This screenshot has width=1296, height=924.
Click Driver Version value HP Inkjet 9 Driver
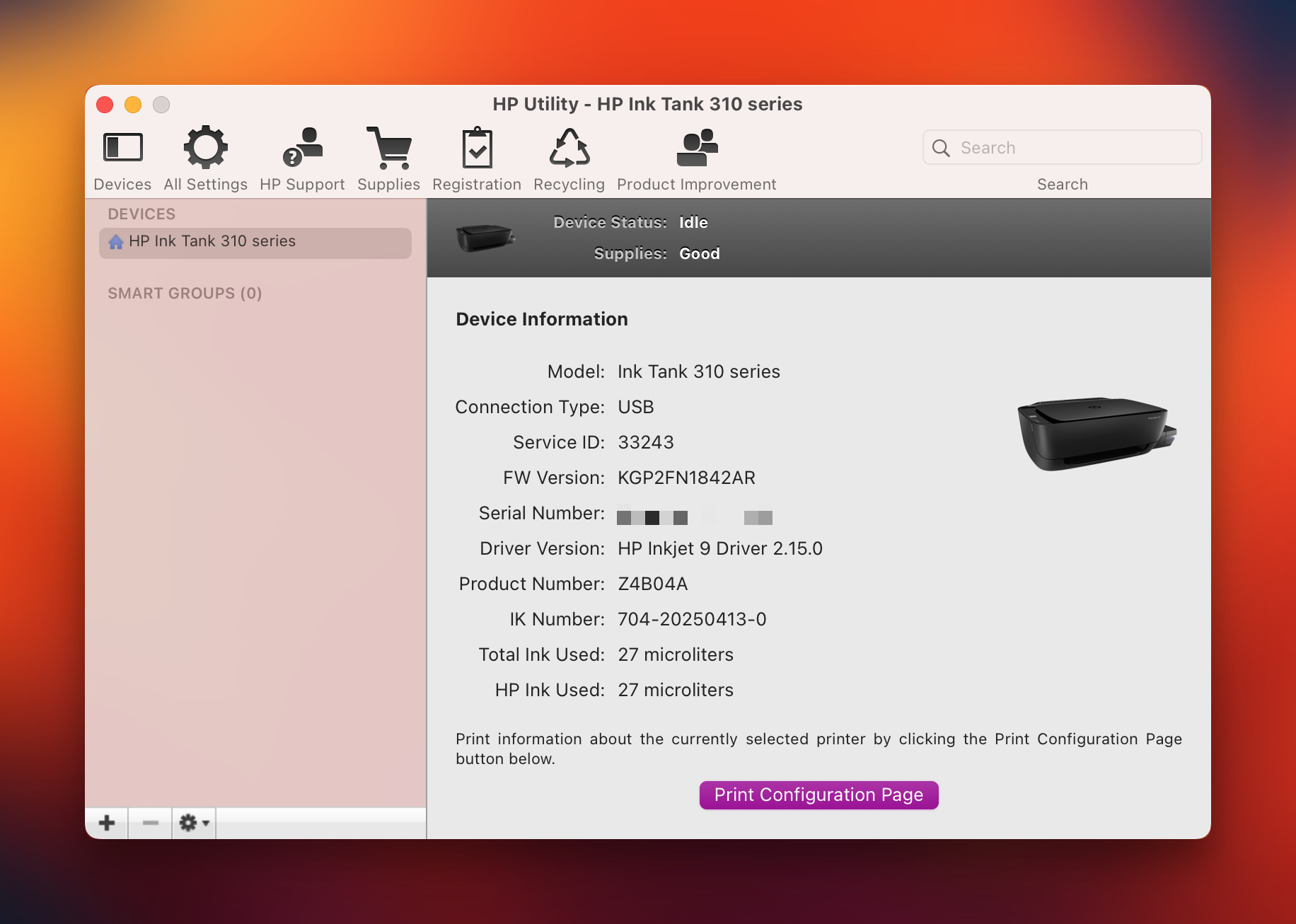(x=719, y=548)
